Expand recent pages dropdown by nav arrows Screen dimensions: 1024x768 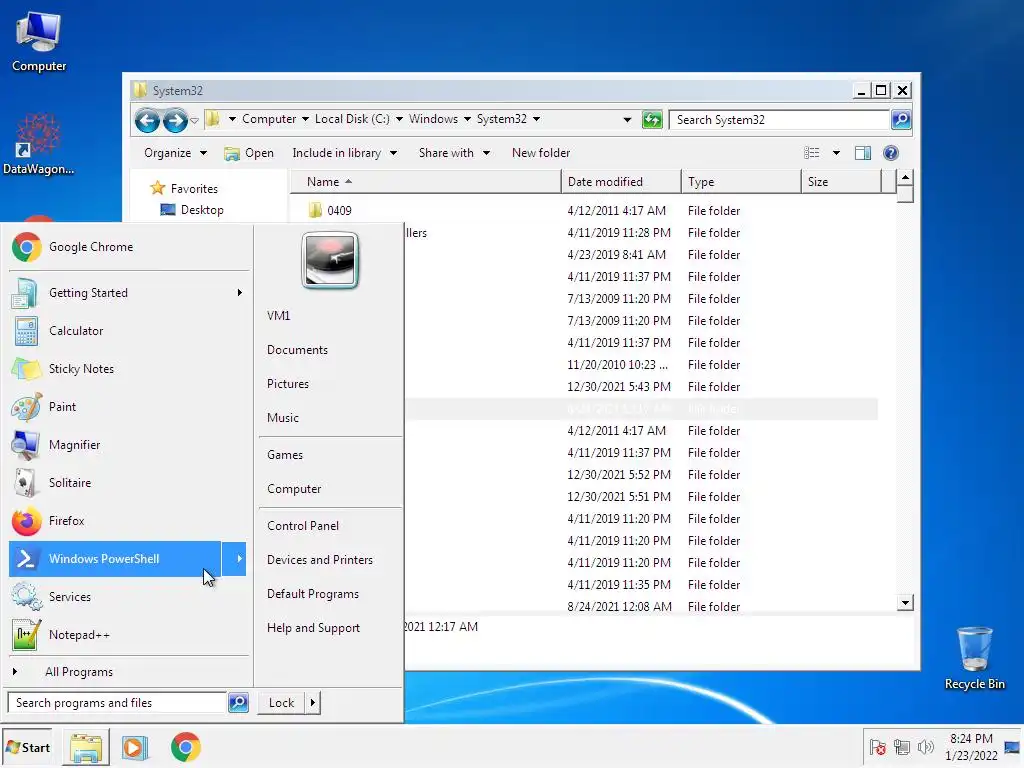point(194,120)
